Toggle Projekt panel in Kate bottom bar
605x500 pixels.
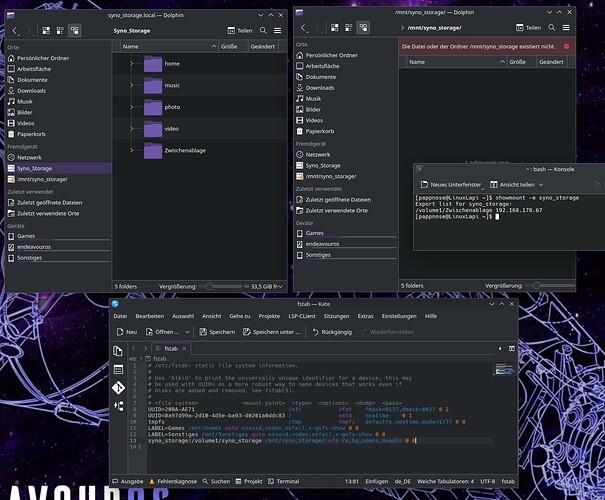click(249, 481)
